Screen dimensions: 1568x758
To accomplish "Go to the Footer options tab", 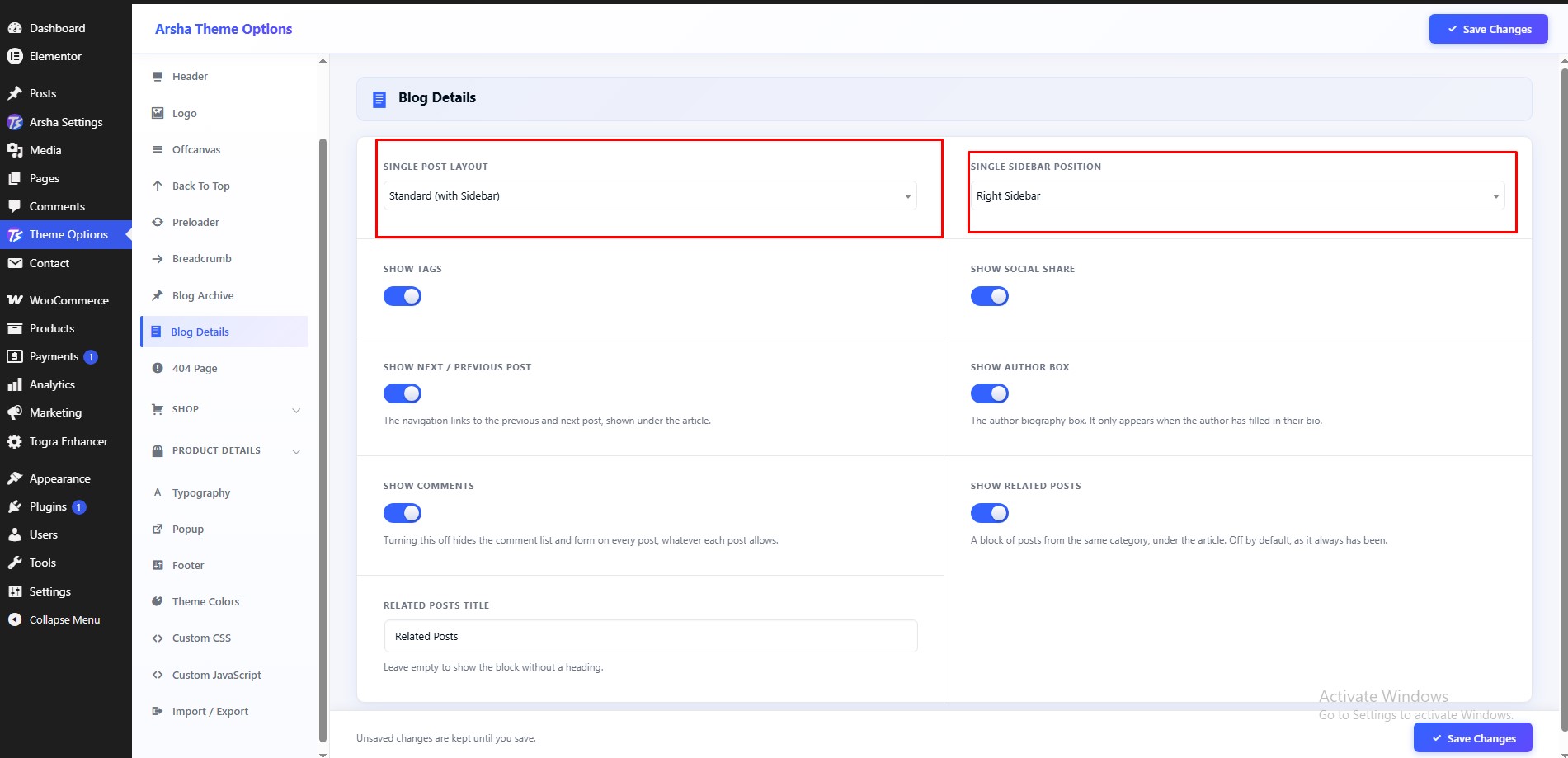I will click(224, 565).
